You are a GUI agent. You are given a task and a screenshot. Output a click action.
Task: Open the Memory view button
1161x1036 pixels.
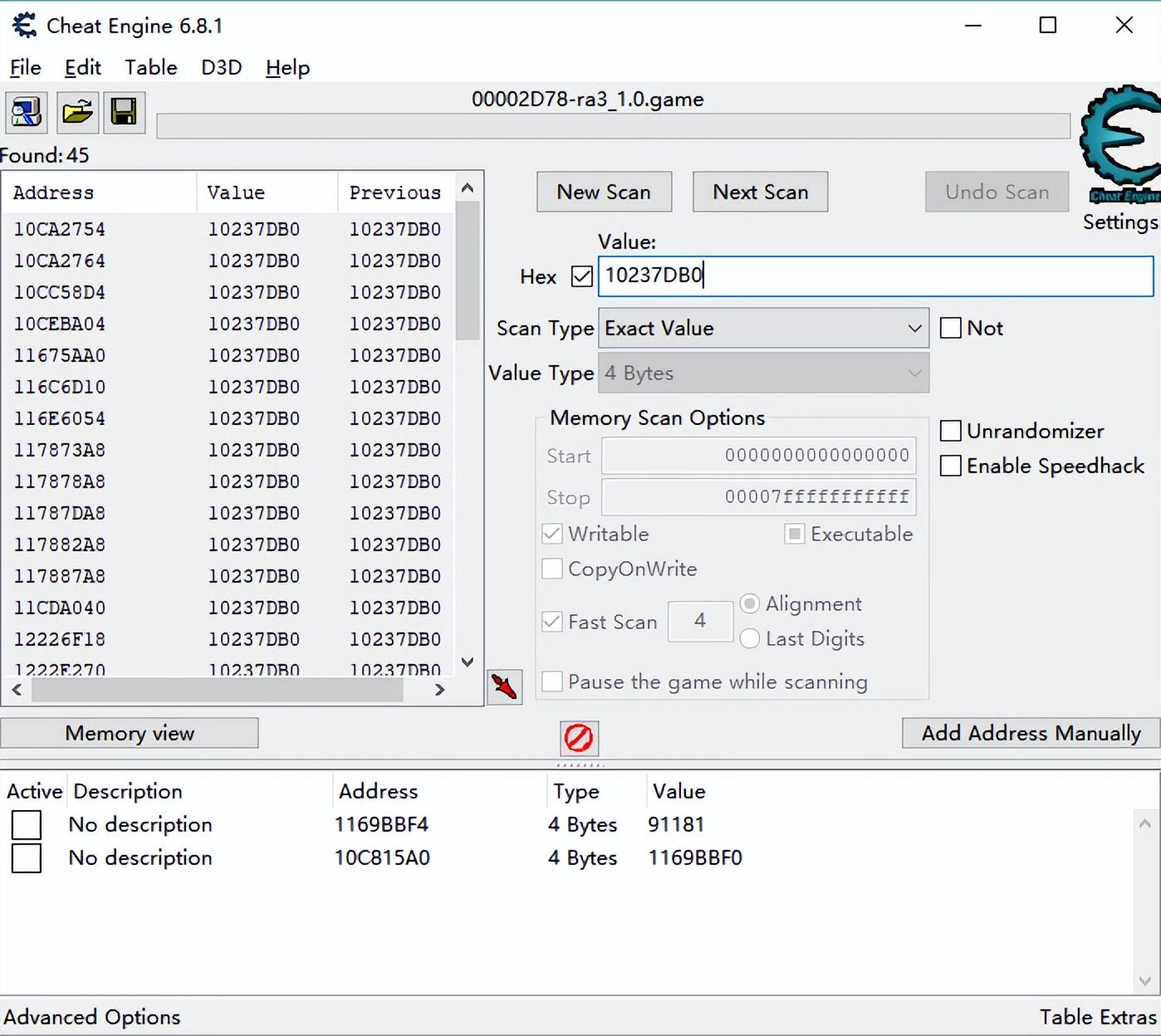pos(130,733)
